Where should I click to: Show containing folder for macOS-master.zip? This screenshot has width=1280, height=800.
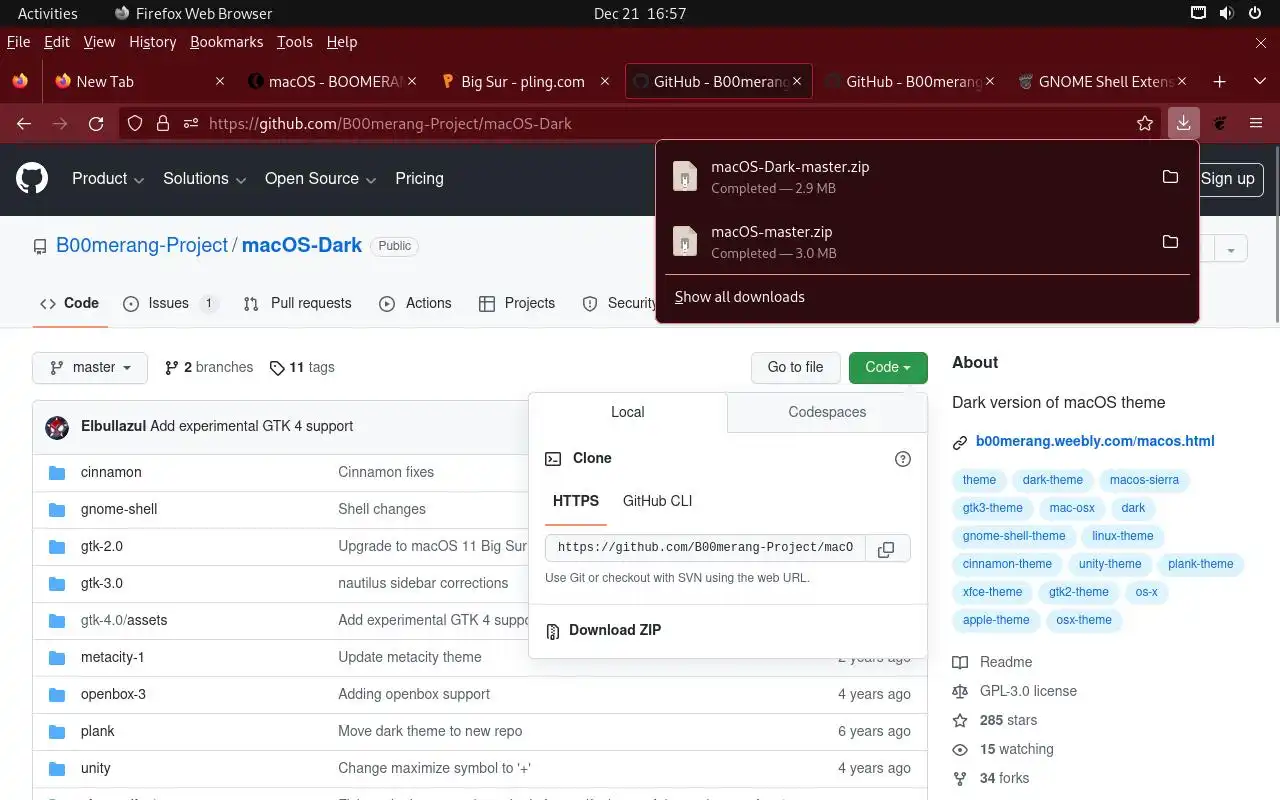pos(1170,242)
